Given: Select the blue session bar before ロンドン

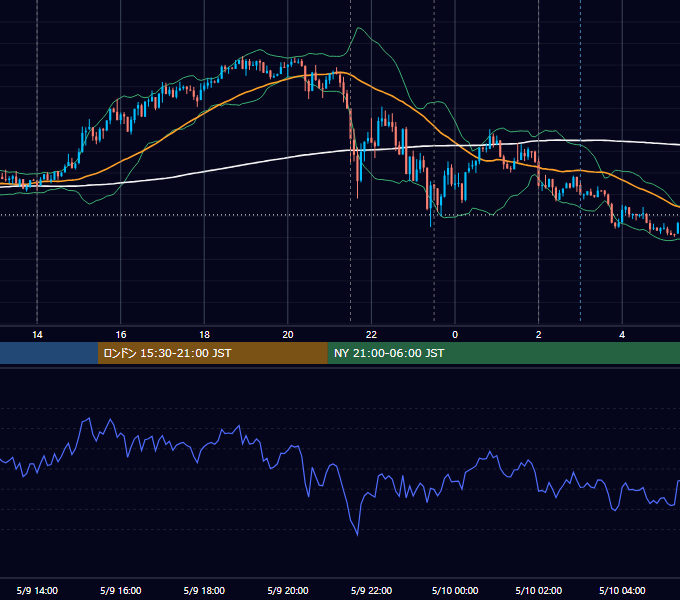Looking at the screenshot, I should click(49, 353).
